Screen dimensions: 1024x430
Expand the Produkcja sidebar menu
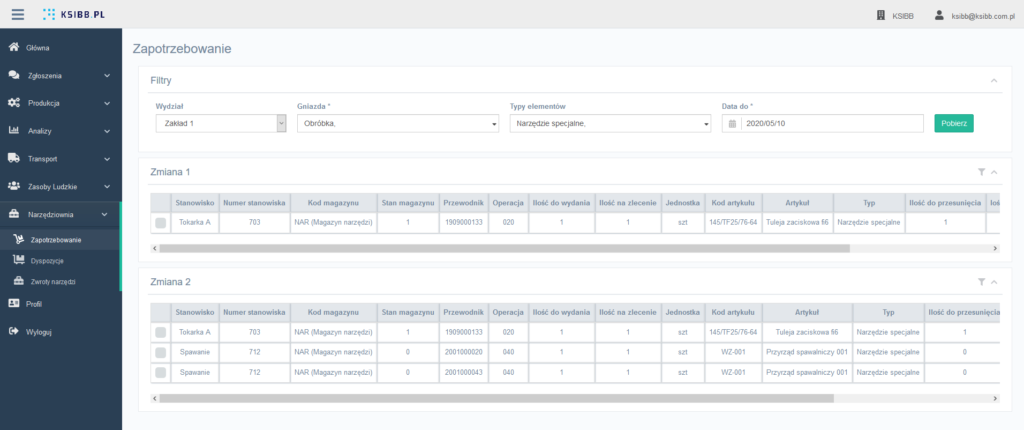(x=58, y=103)
